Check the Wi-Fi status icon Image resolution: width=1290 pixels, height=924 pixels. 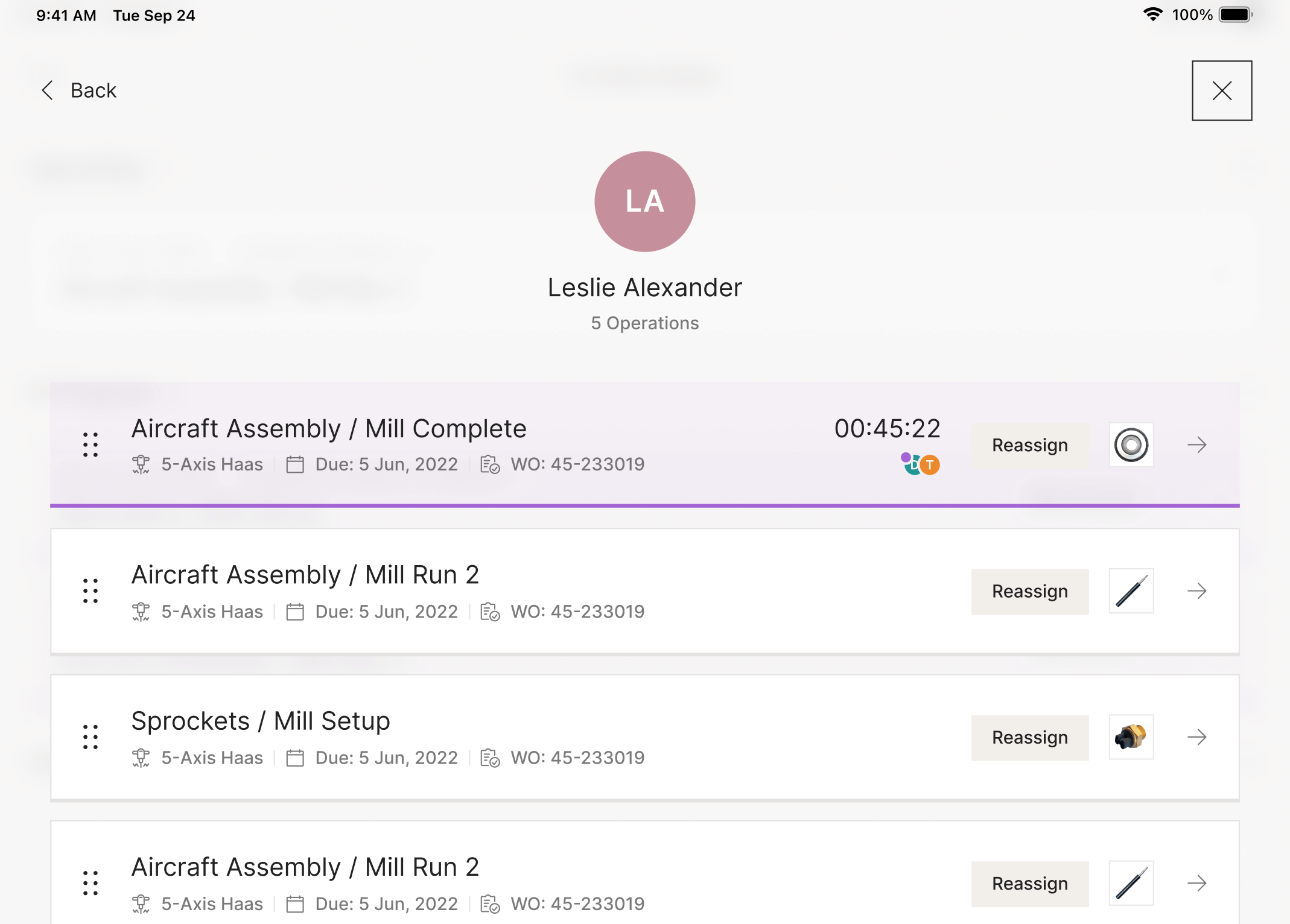1152,14
